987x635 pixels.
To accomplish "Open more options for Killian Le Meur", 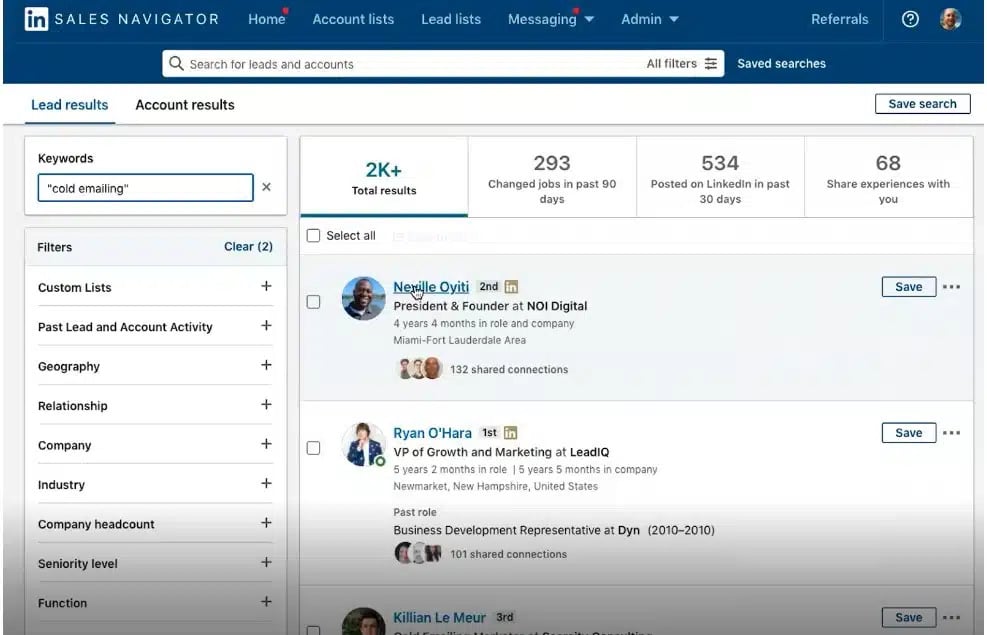I will [x=951, y=617].
